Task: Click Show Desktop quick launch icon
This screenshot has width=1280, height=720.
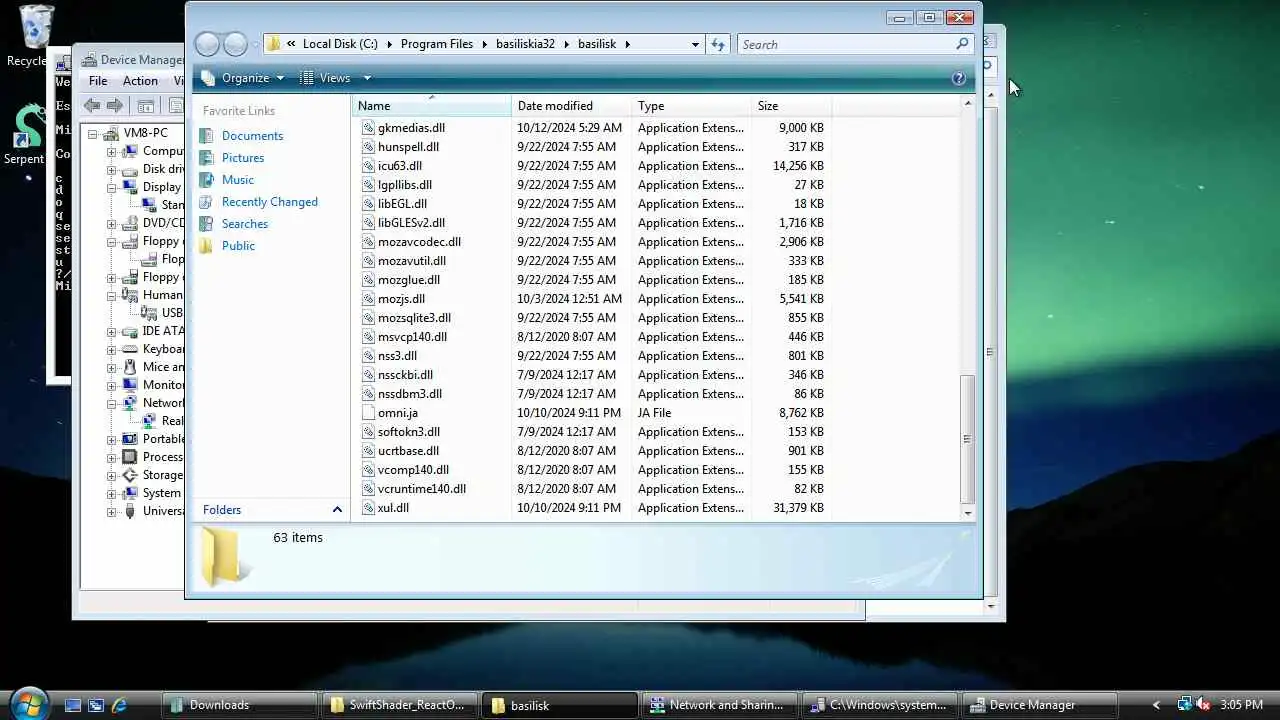Action: pos(73,705)
